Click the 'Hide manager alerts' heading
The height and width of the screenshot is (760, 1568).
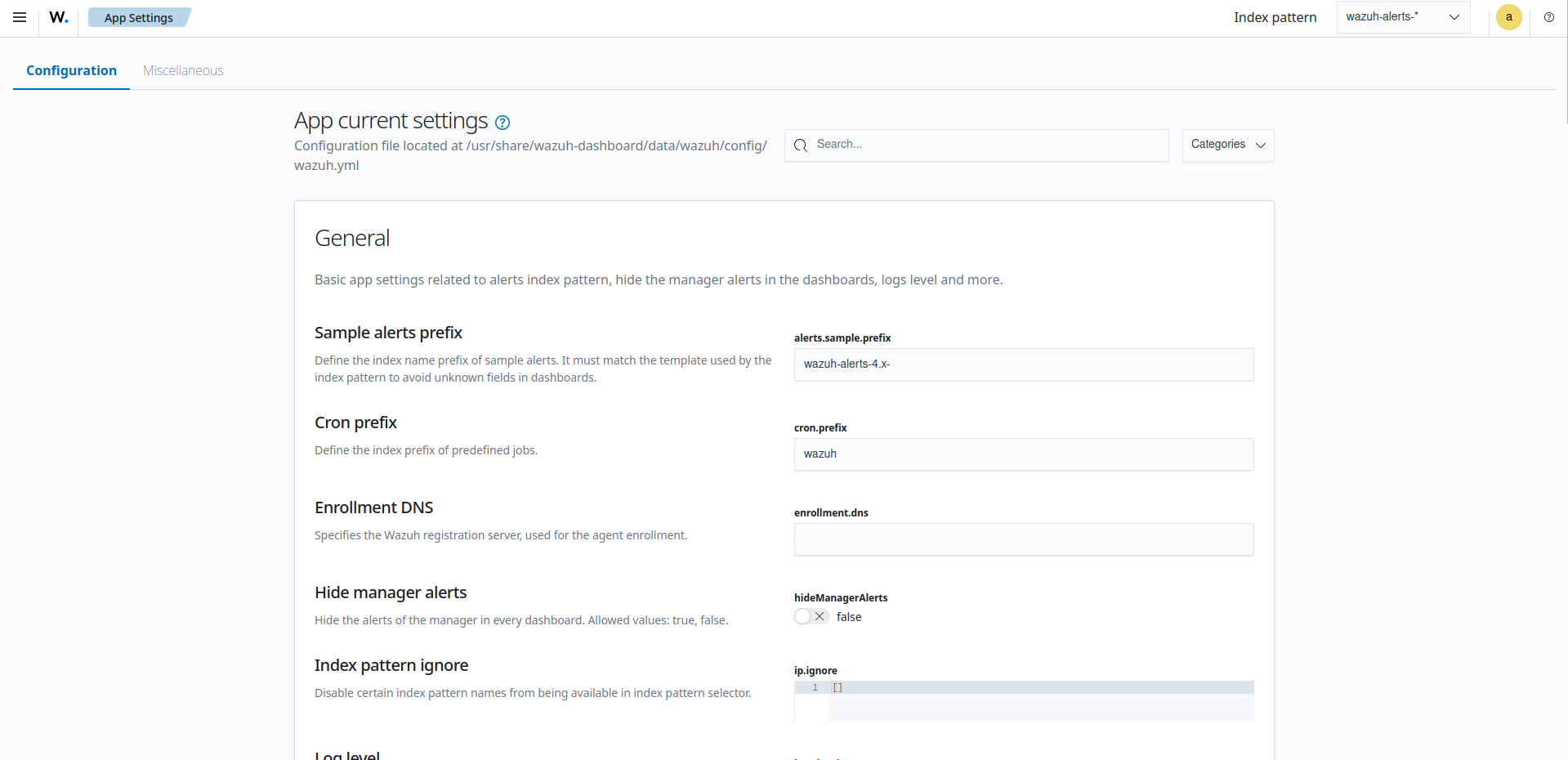tap(391, 592)
